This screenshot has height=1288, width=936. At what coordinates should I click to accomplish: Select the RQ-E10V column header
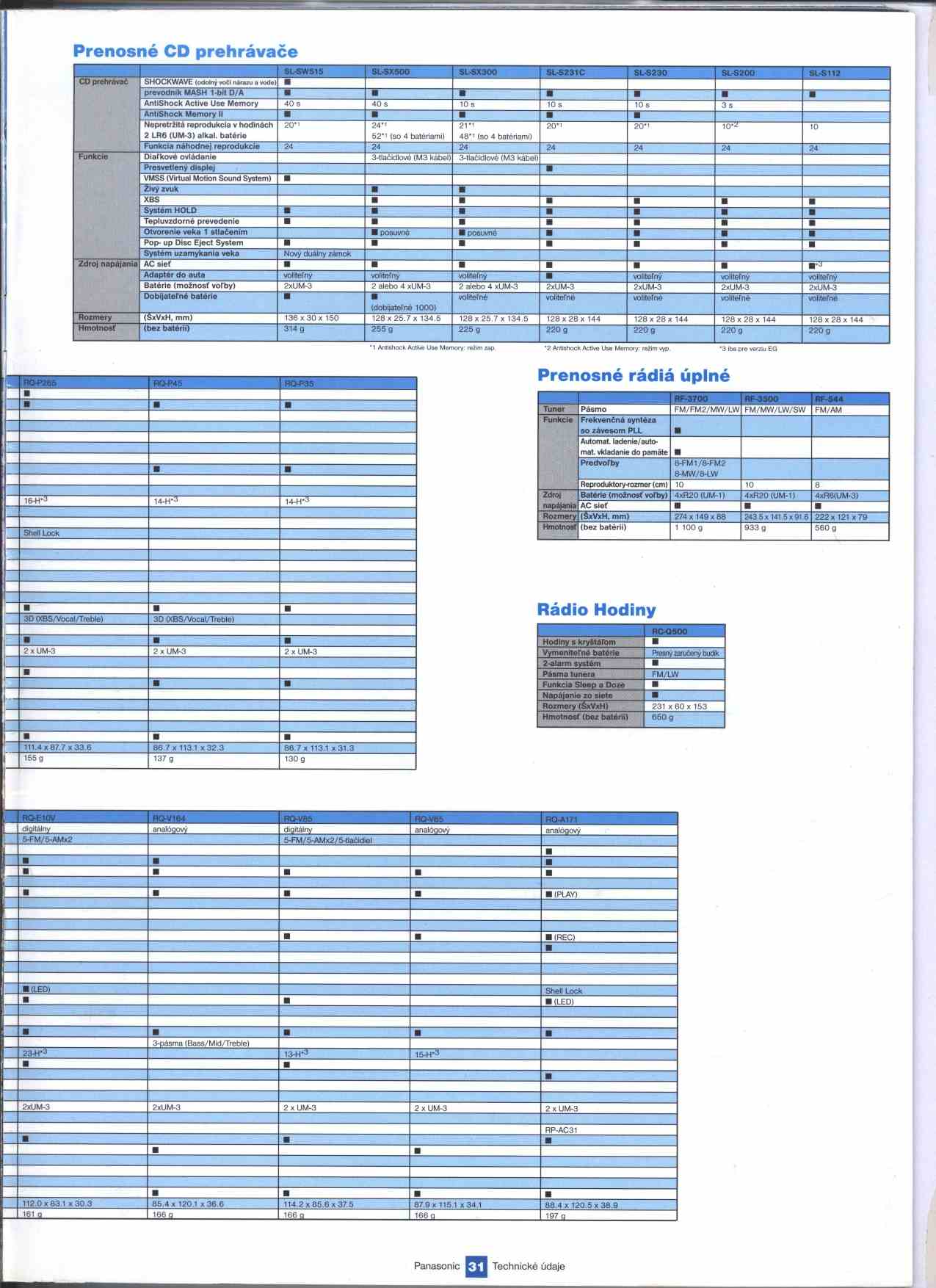click(x=38, y=817)
